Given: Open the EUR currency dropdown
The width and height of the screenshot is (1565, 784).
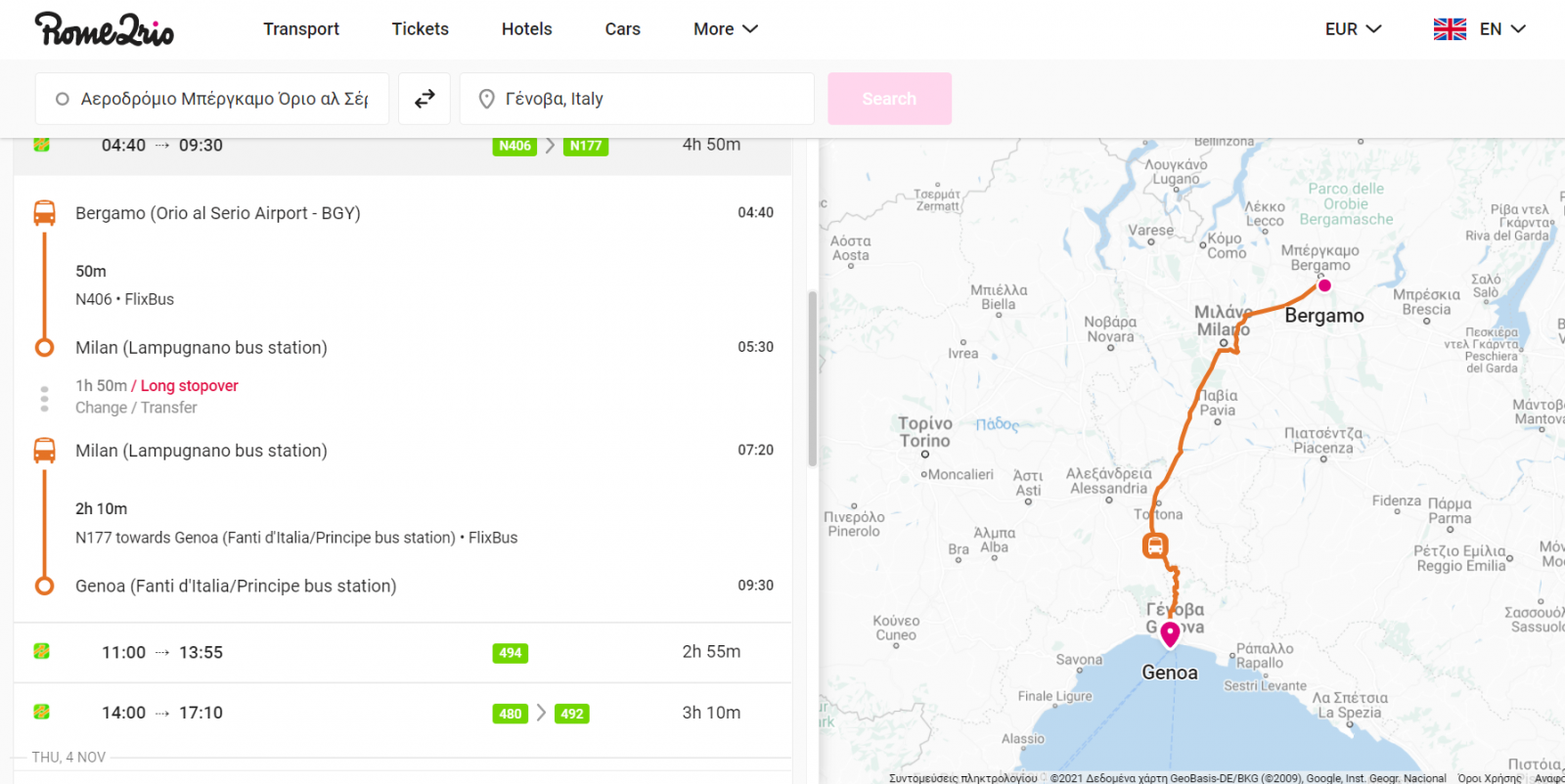Looking at the screenshot, I should click(1353, 29).
